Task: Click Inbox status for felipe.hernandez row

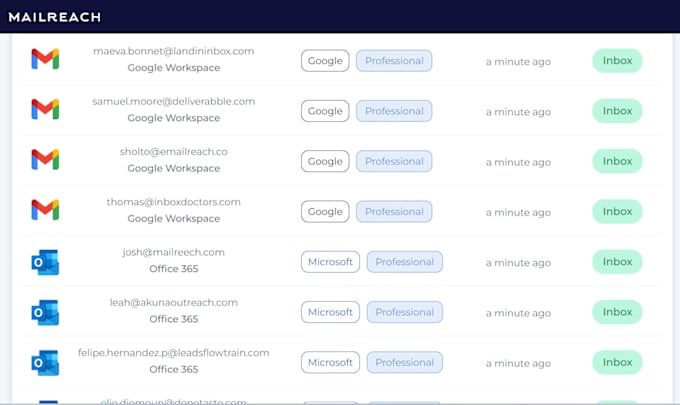Action: [617, 363]
